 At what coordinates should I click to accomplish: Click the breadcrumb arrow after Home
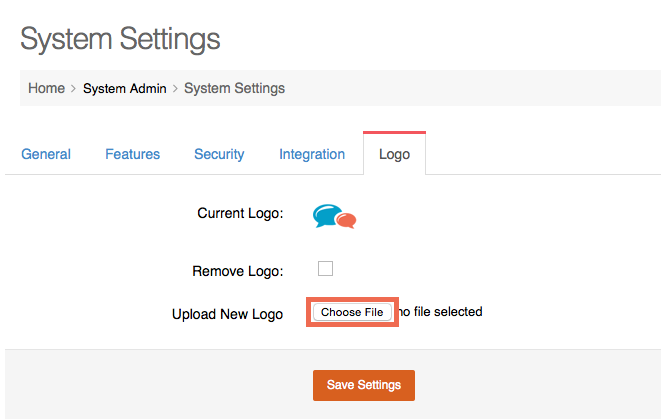tap(74, 89)
